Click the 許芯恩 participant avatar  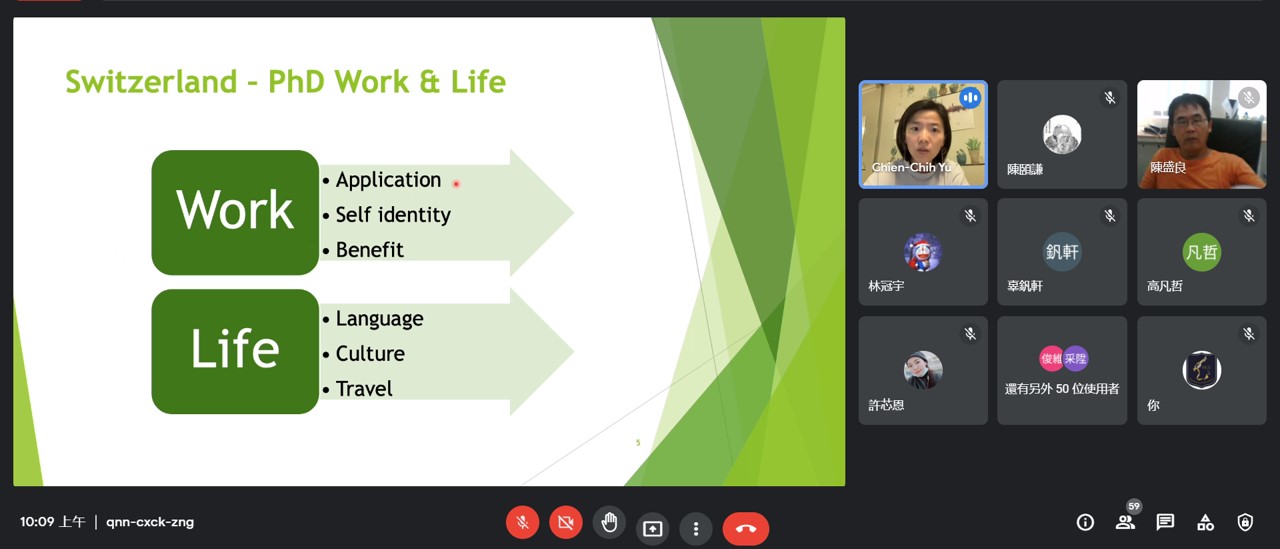click(923, 369)
